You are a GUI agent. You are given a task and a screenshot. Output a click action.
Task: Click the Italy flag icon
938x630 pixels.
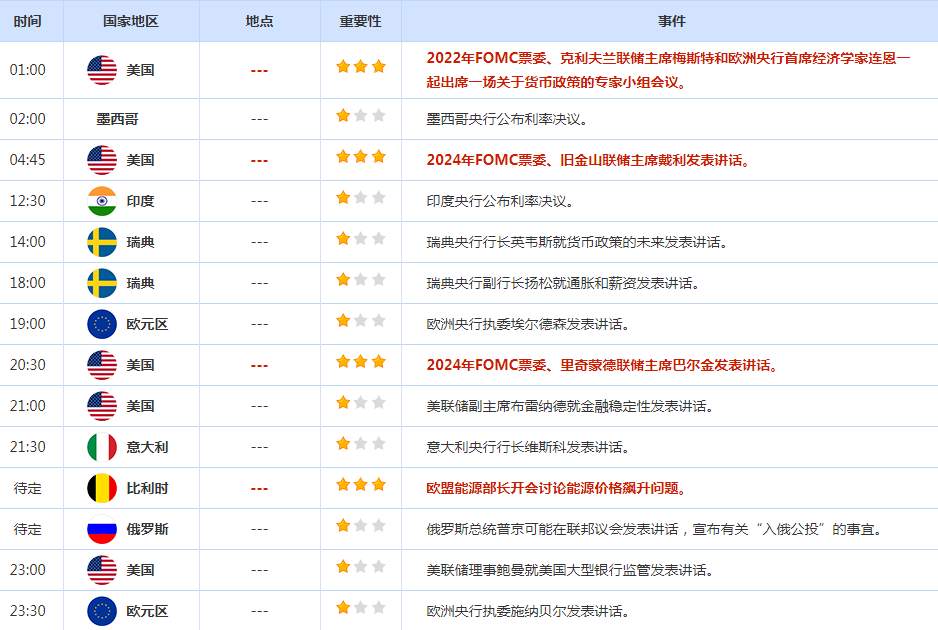(x=102, y=447)
